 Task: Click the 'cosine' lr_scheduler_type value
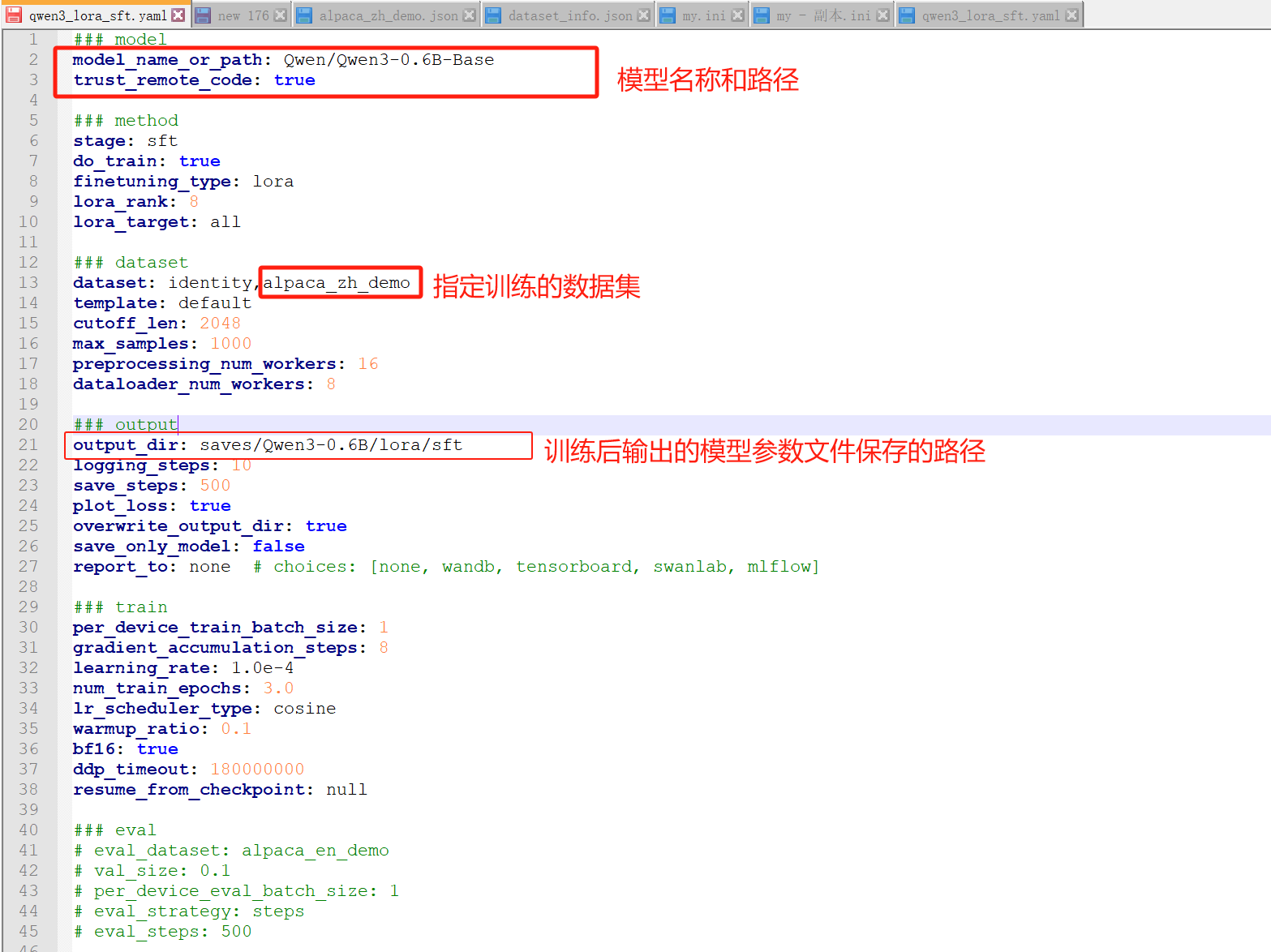coord(305,709)
